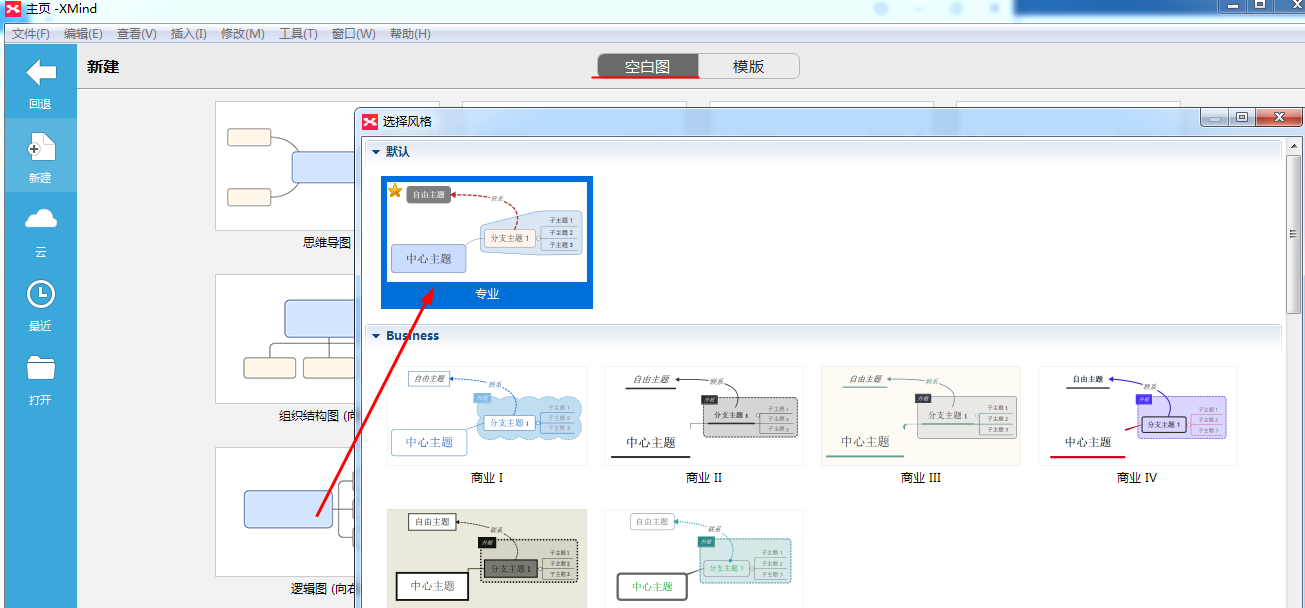Open the 编辑(E) menu
The image size is (1305, 608).
click(x=83, y=34)
